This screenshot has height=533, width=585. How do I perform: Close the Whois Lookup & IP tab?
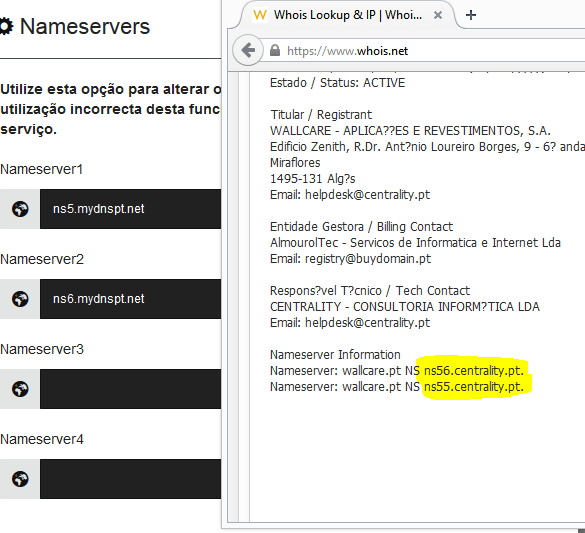438,15
